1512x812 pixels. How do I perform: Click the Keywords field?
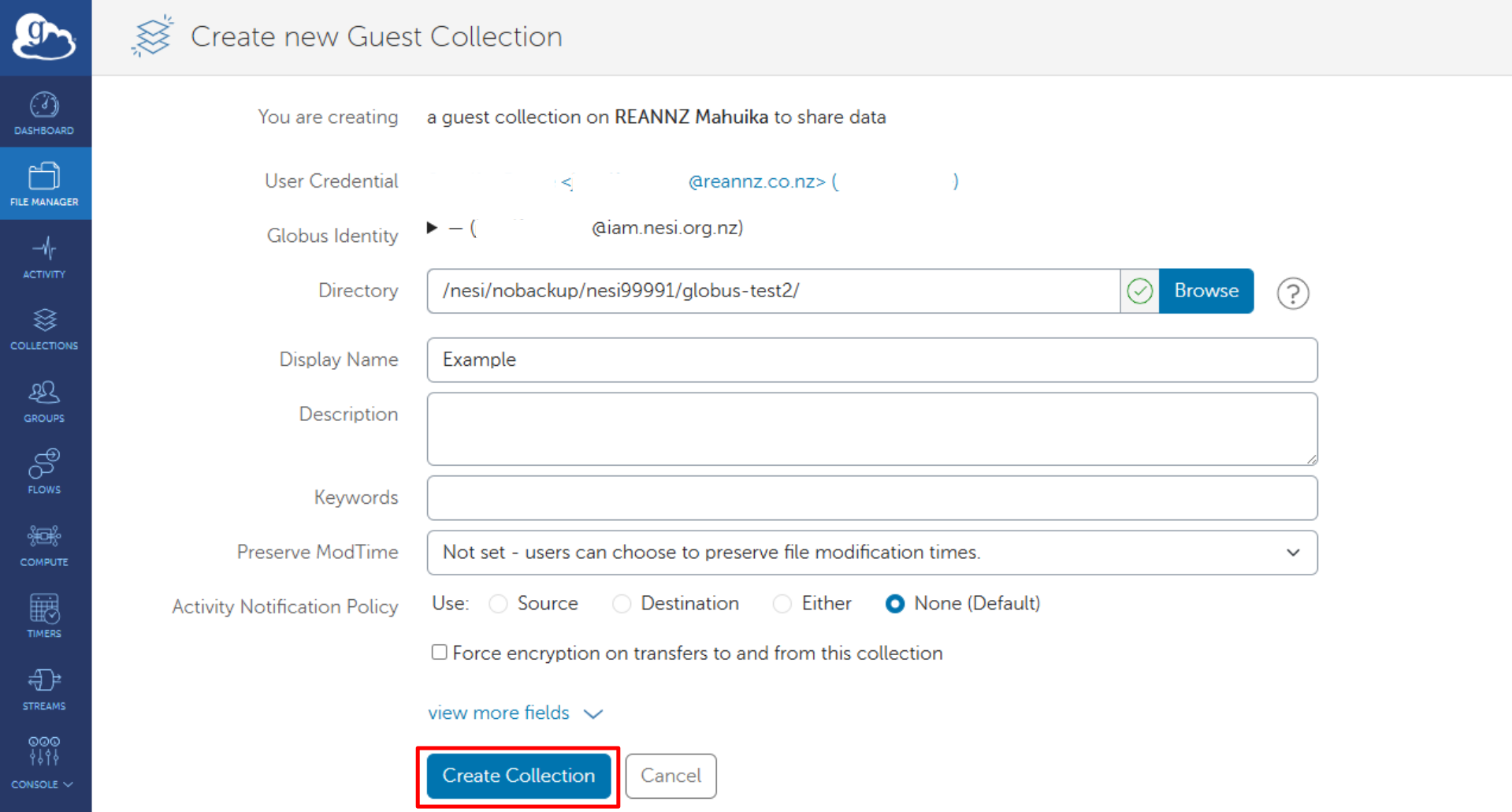(x=872, y=498)
